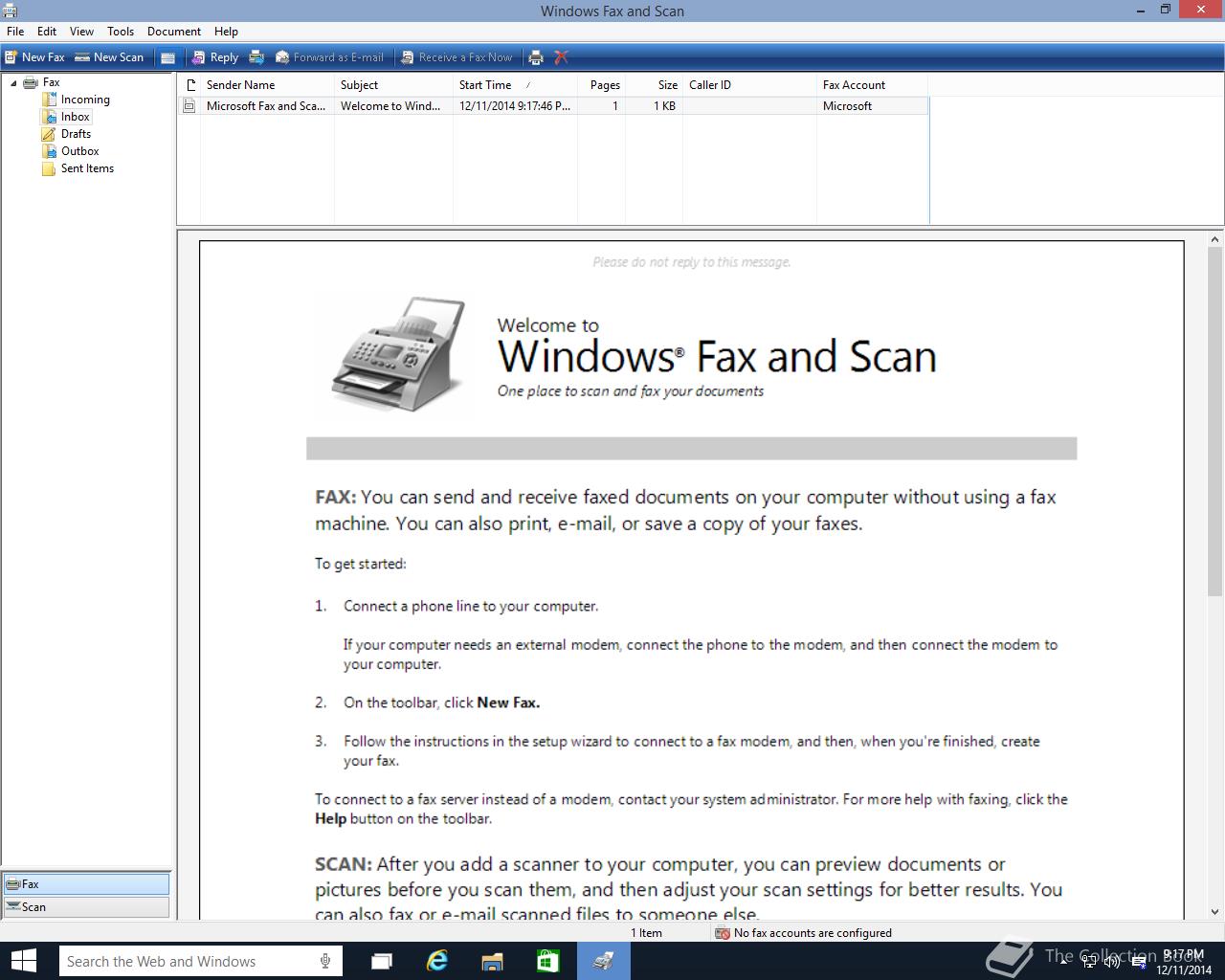
Task: Click the Forward fax icon beside Reply
Action: tap(256, 57)
